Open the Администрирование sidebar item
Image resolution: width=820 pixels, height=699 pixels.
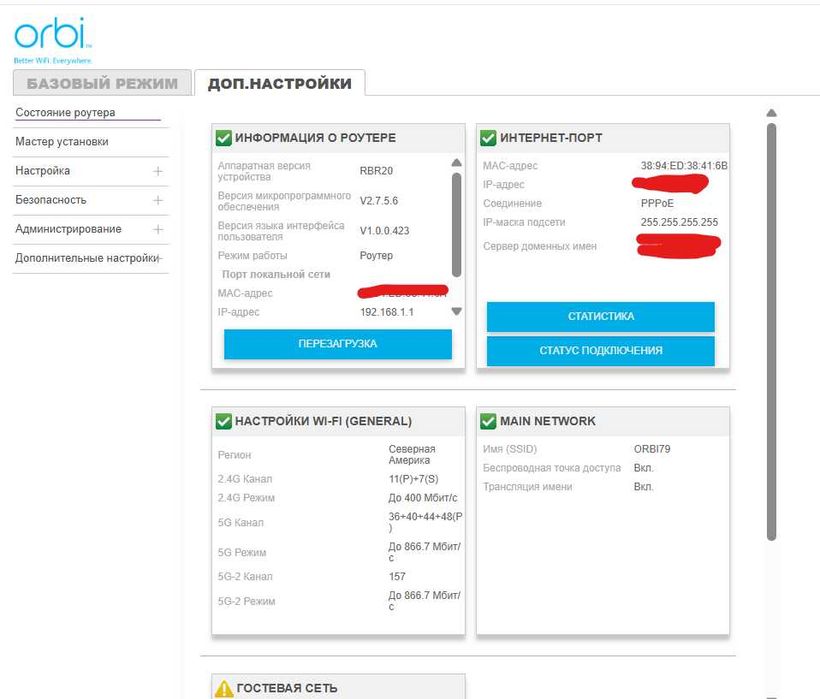tap(68, 229)
